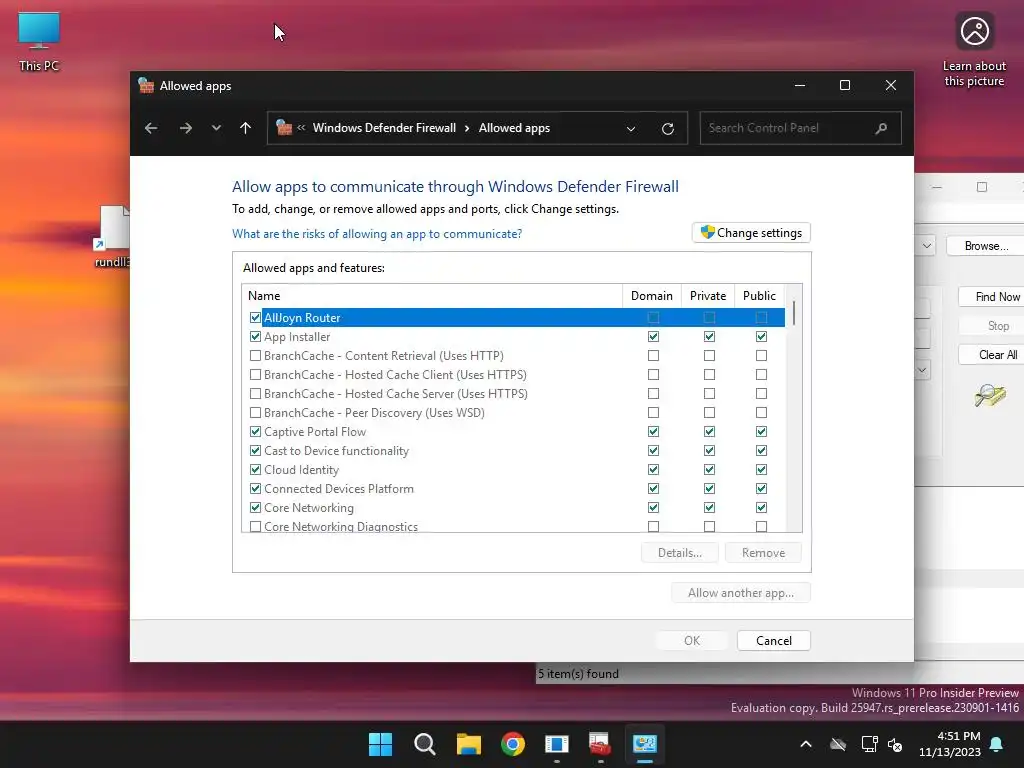Refresh the Allowed apps page
The height and width of the screenshot is (768, 1024).
[x=667, y=129]
